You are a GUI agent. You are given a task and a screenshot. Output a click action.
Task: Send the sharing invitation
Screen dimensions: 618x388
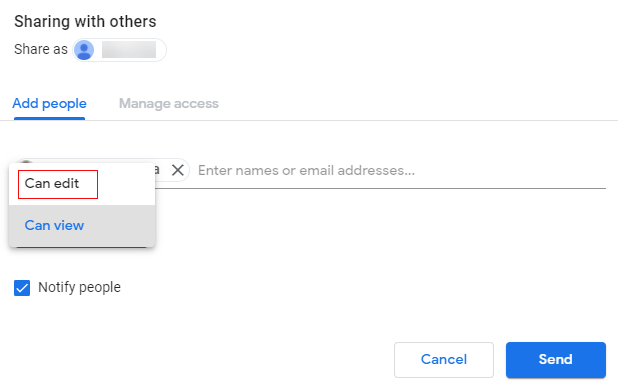click(x=556, y=360)
